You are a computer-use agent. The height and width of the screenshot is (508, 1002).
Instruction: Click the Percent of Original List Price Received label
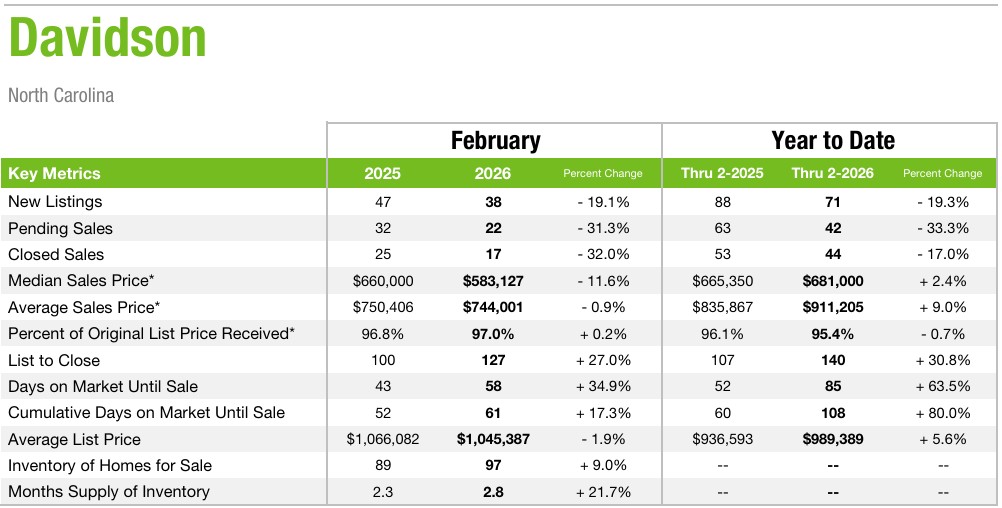click(x=151, y=334)
